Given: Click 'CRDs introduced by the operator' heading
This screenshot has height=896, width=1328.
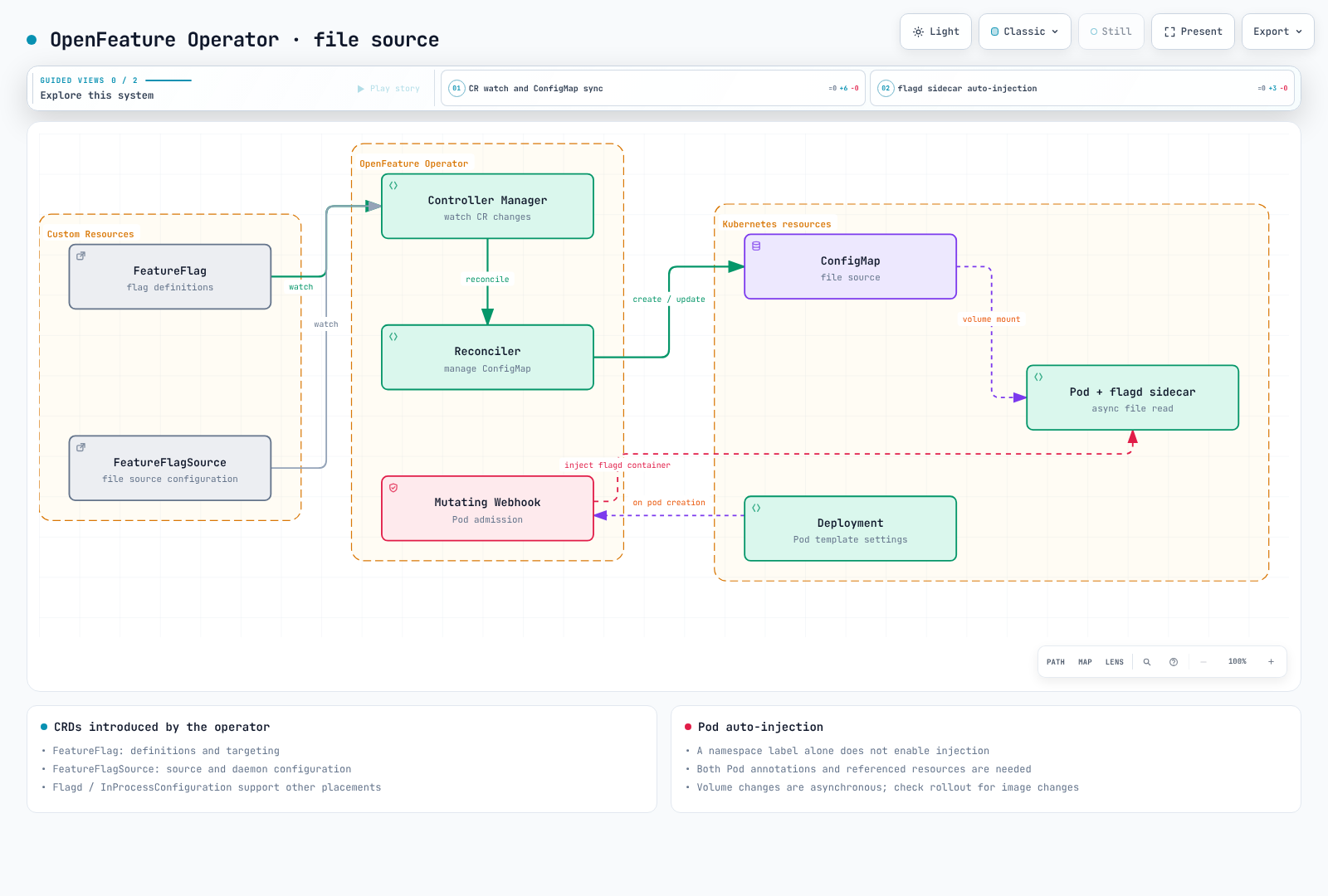Looking at the screenshot, I should (162, 727).
